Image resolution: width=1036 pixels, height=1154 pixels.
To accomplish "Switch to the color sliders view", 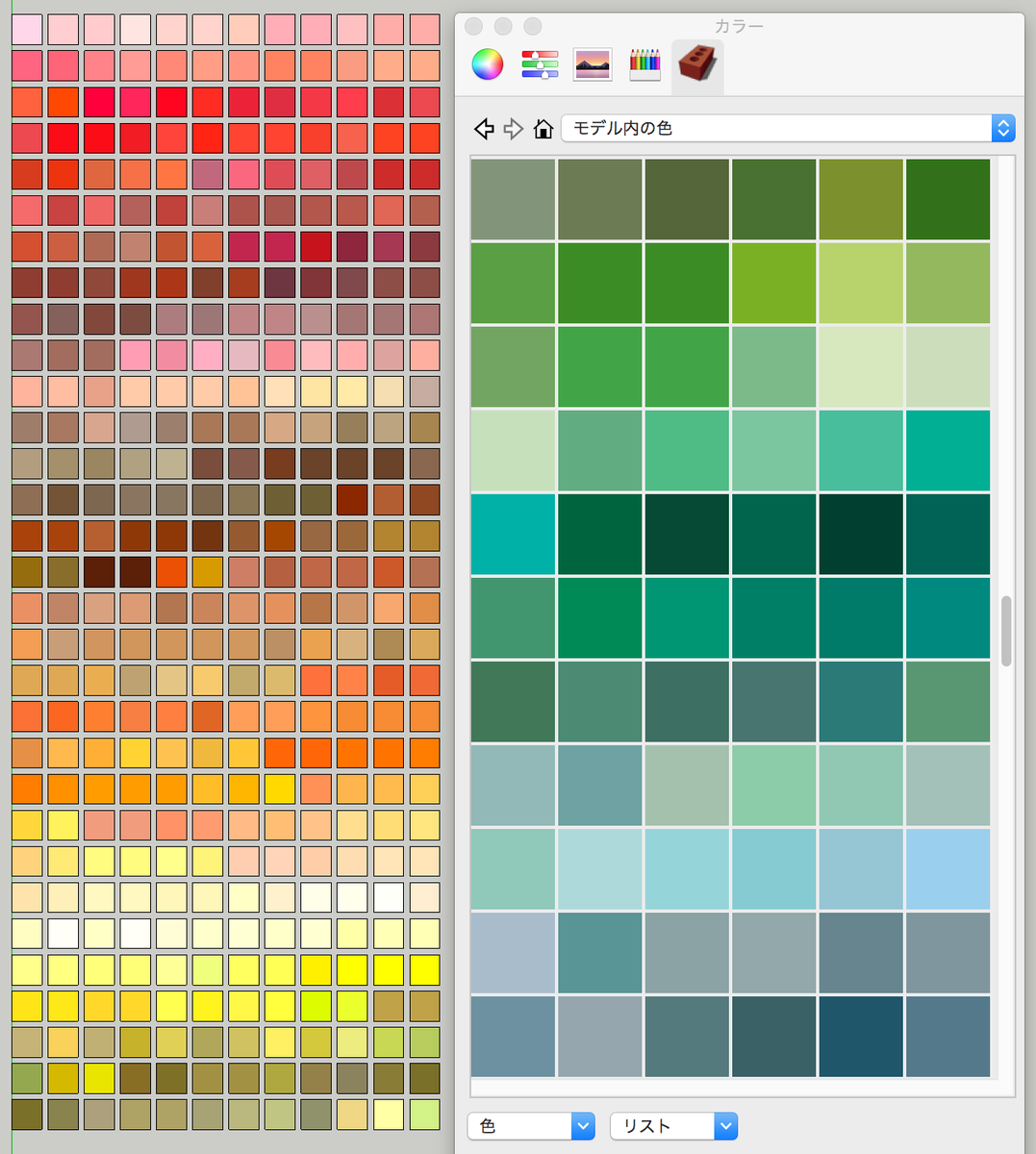I will (540, 63).
